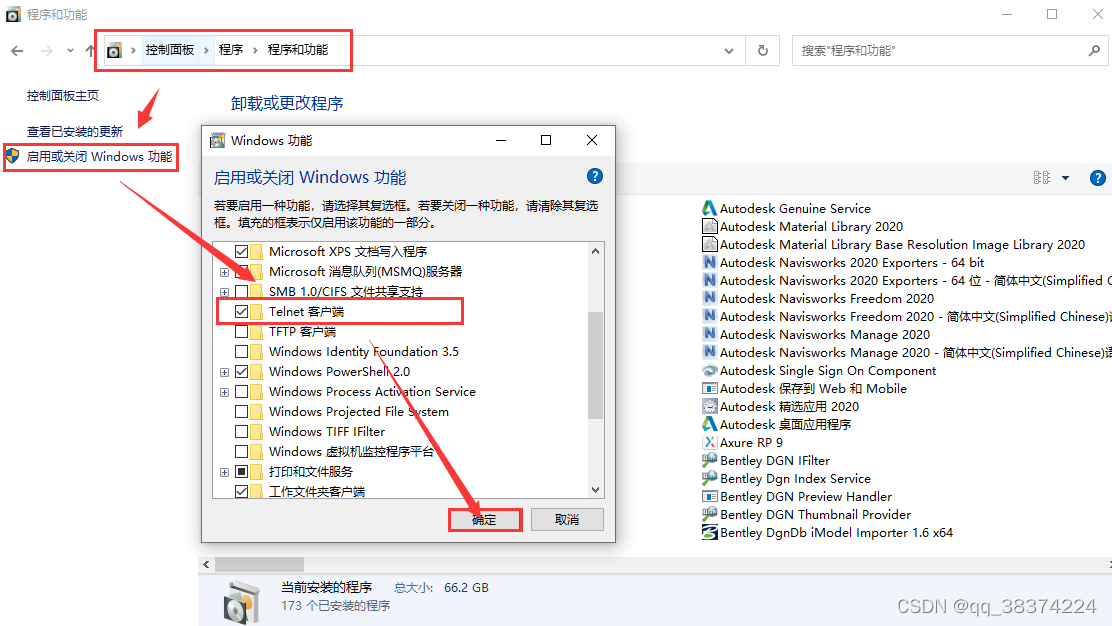This screenshot has height=626, width=1112.
Task: Expand chevron after 控制面板 breadcrumb
Action: 206,50
